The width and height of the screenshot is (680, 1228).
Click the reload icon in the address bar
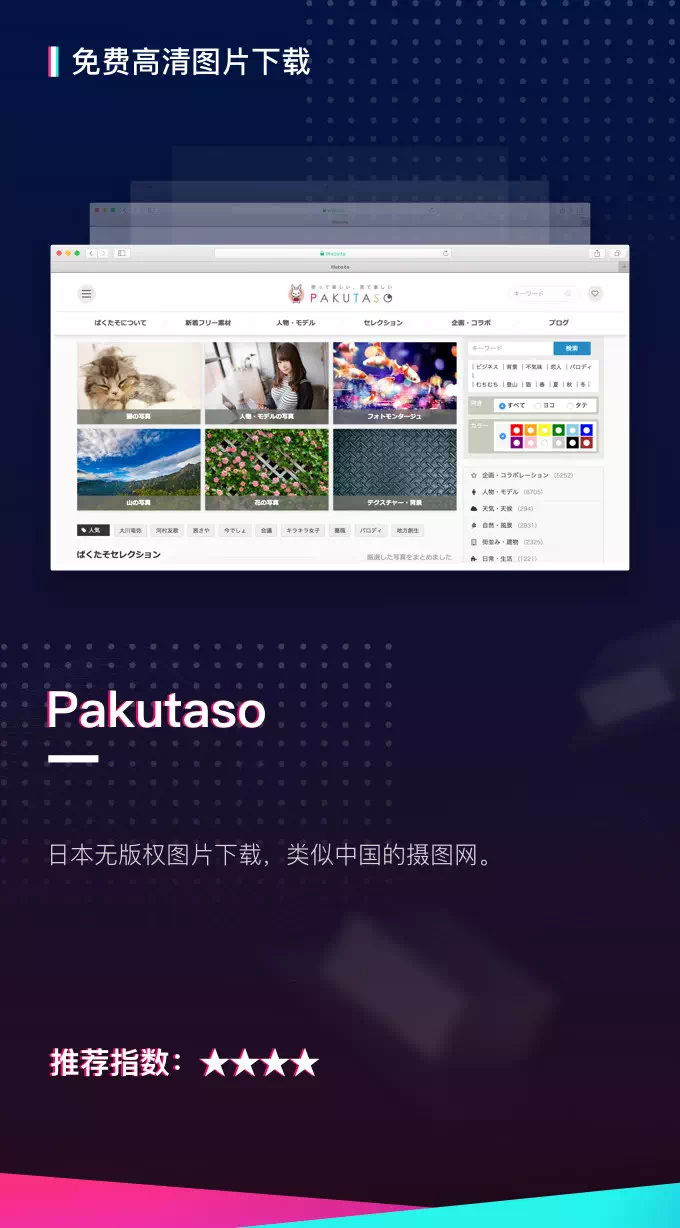point(445,254)
